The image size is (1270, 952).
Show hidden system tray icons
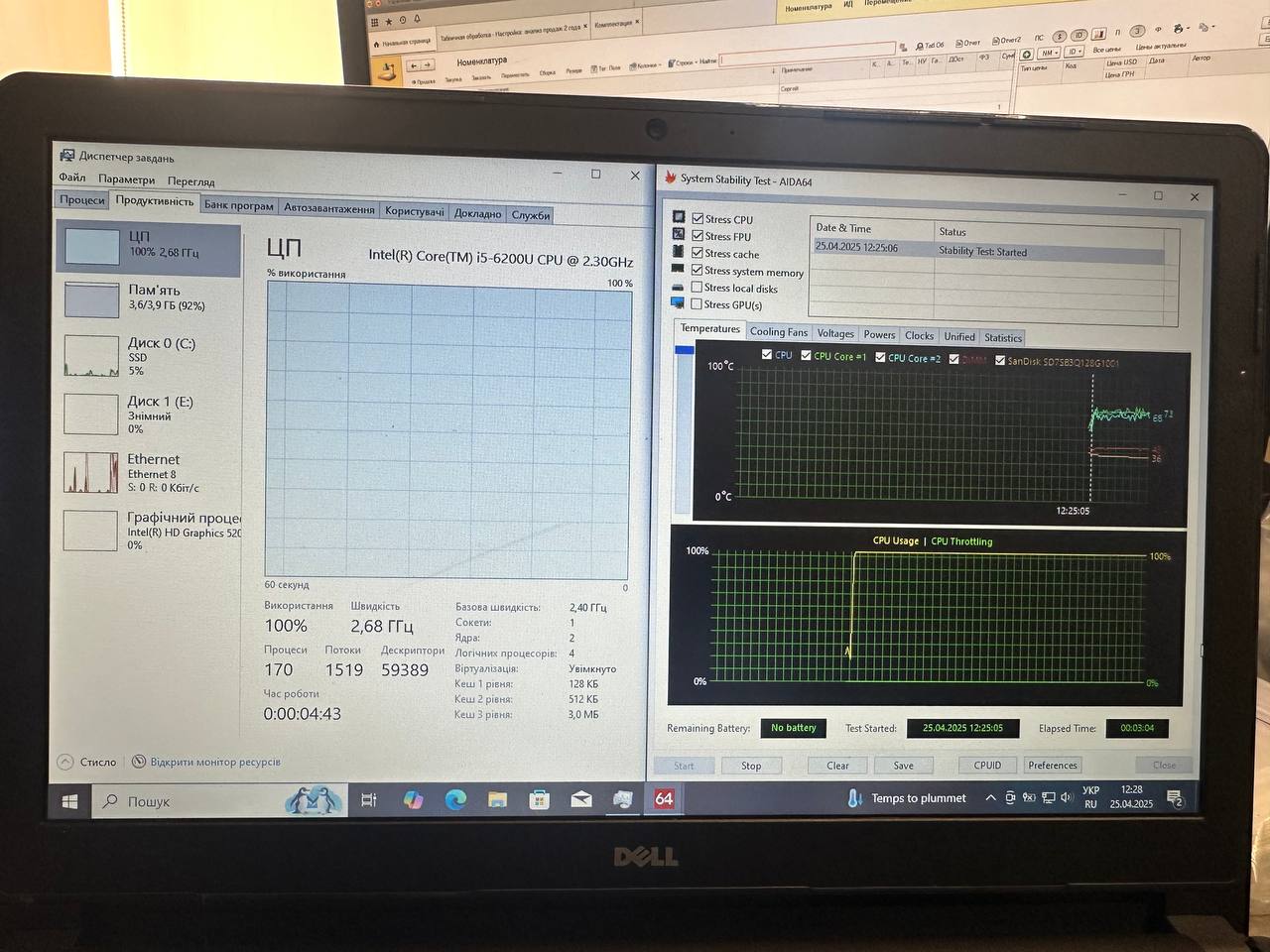[990, 797]
